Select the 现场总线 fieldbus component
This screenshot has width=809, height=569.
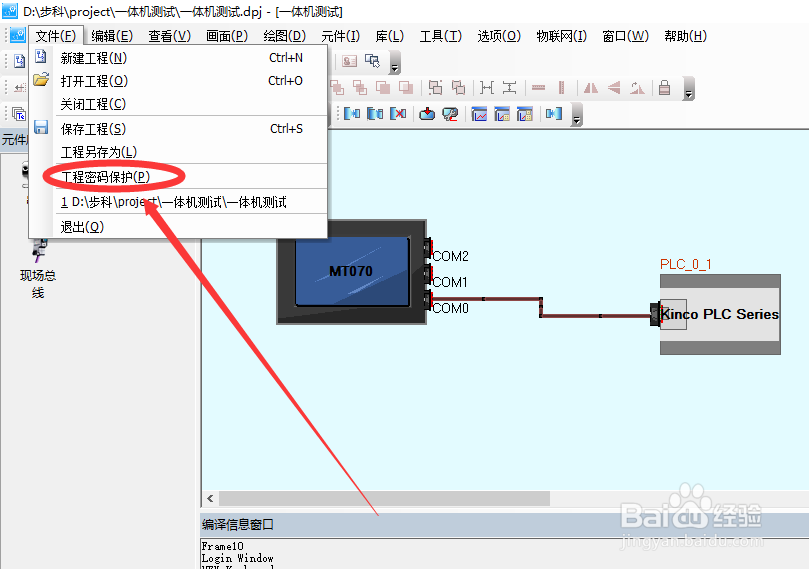click(38, 268)
